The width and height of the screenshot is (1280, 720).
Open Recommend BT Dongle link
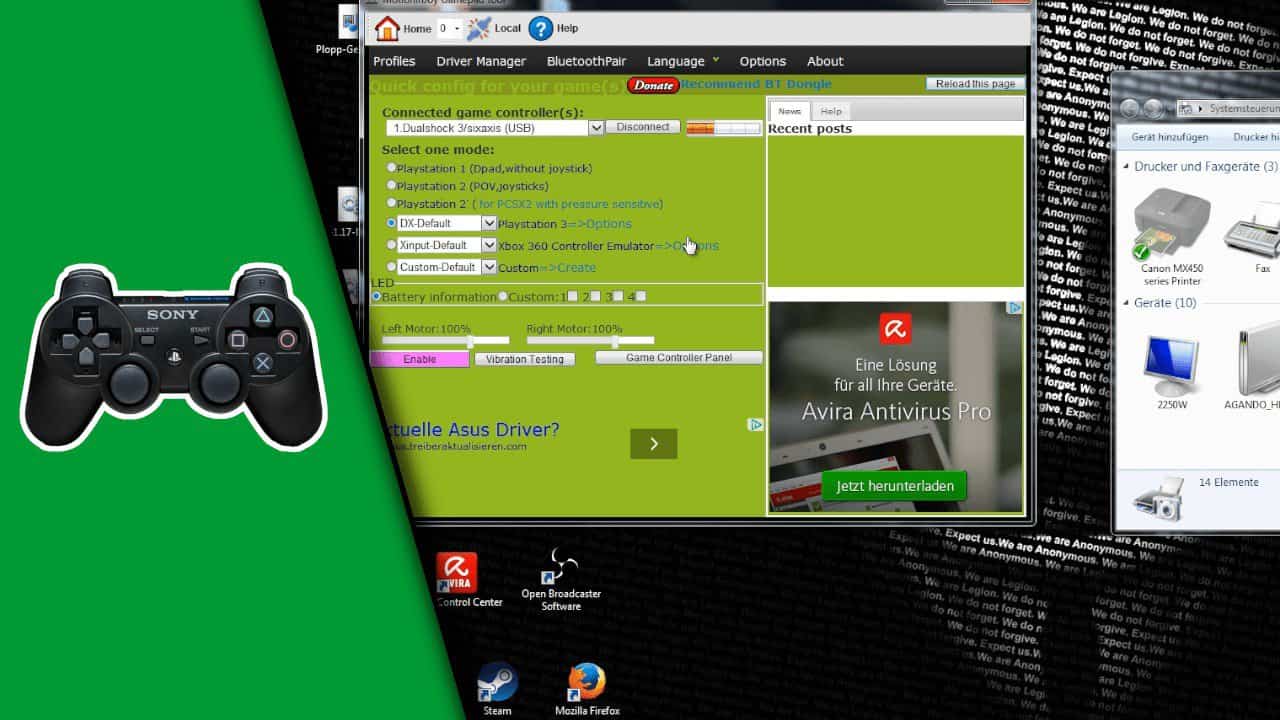pos(757,85)
